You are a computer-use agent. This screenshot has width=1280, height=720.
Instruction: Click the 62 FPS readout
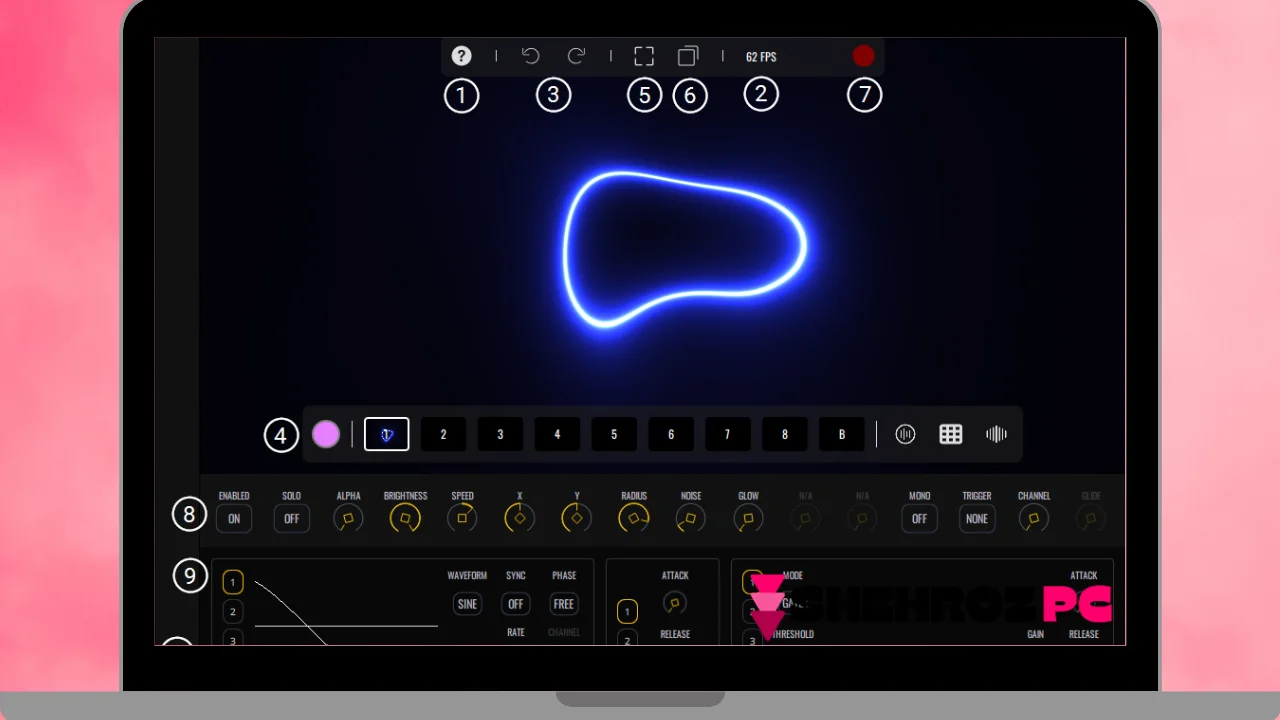click(761, 57)
